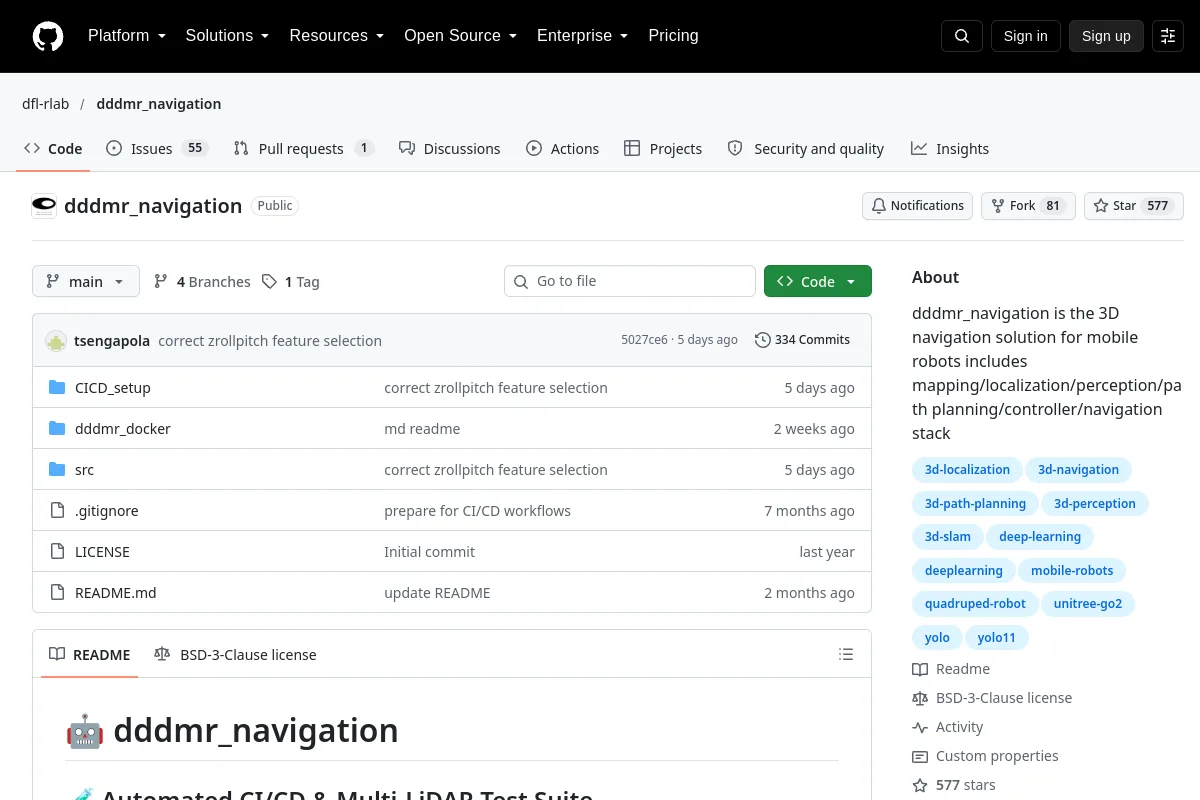The image size is (1200, 800).
Task: Click the Go to file input
Action: pyautogui.click(x=630, y=282)
